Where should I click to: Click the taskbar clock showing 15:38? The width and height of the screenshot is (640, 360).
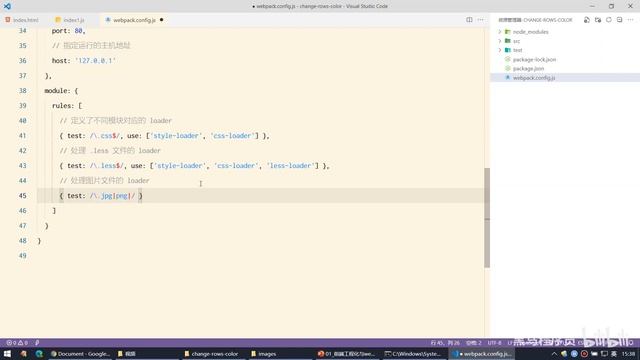click(x=629, y=354)
